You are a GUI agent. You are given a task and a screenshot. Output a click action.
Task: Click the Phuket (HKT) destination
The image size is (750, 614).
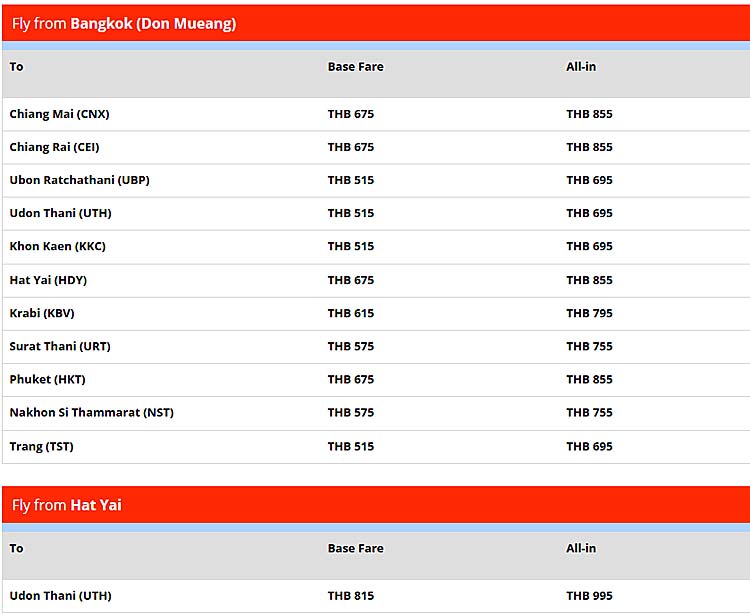coord(50,379)
